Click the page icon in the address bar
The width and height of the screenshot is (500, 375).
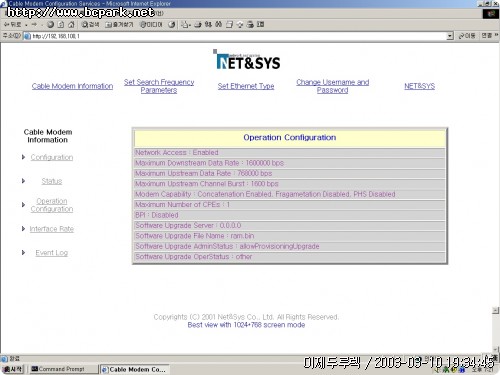pos(27,36)
